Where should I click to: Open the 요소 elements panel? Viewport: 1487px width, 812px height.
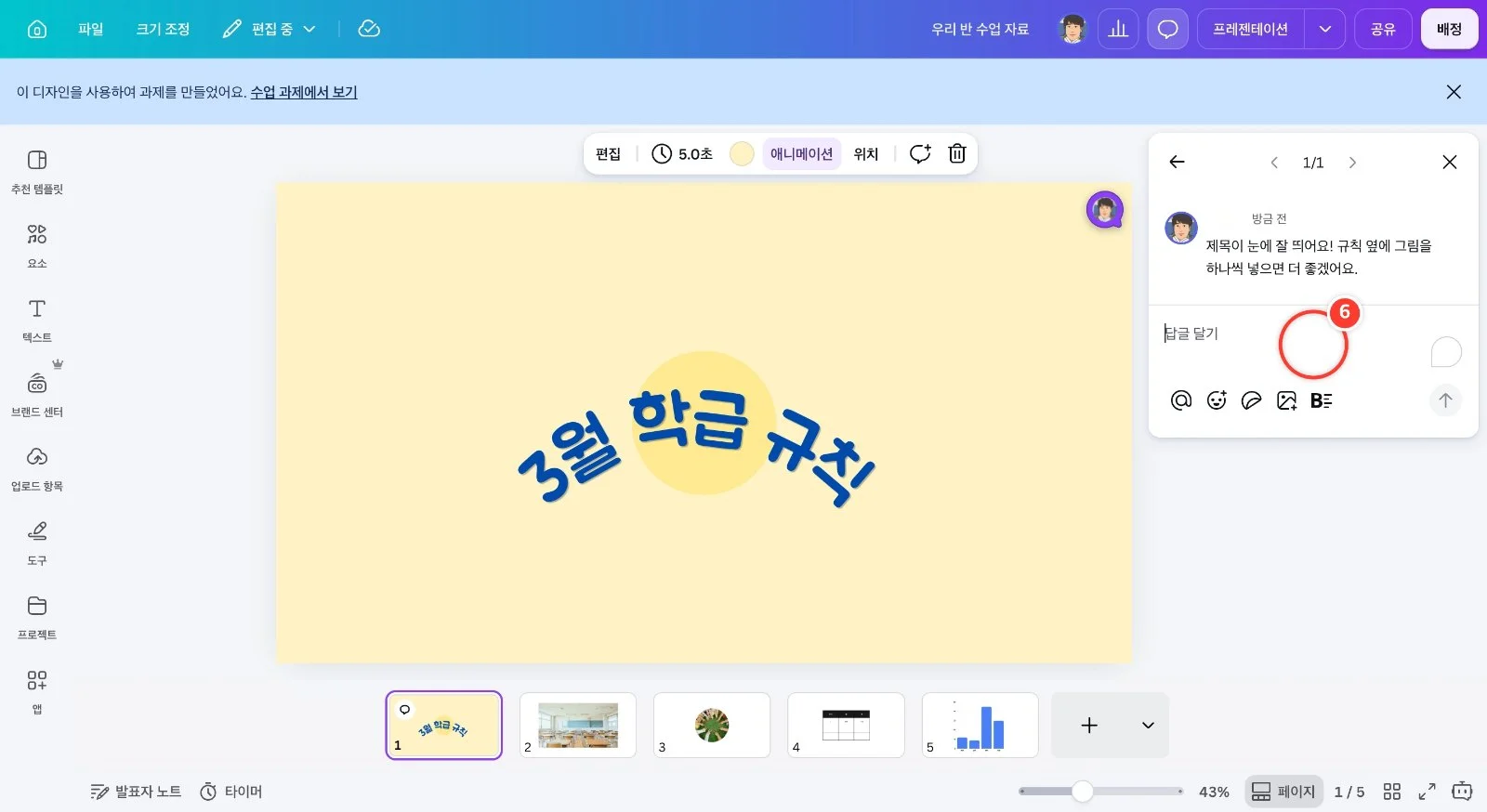coord(37,246)
